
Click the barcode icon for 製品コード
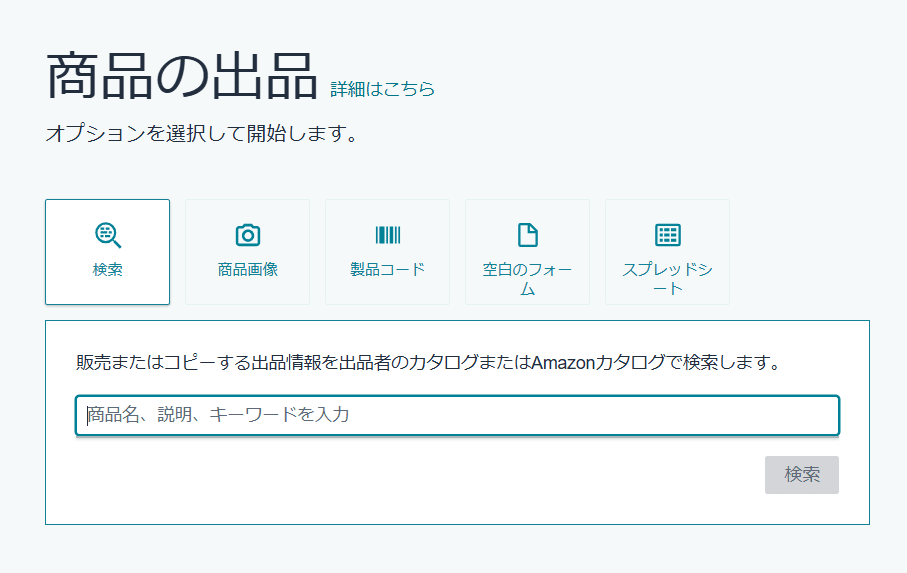(x=388, y=235)
